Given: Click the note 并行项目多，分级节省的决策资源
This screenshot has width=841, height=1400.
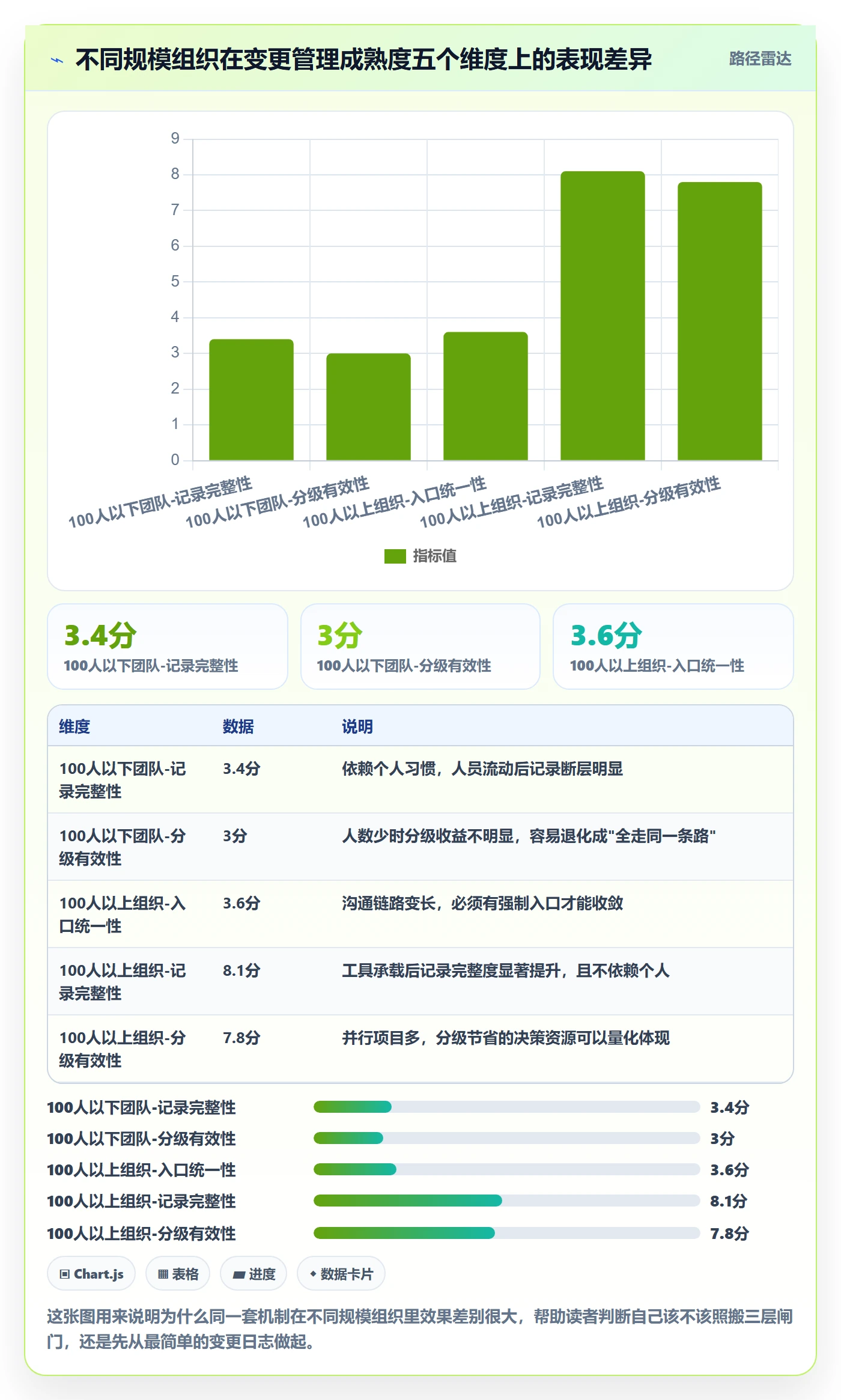Looking at the screenshot, I should [x=506, y=1038].
